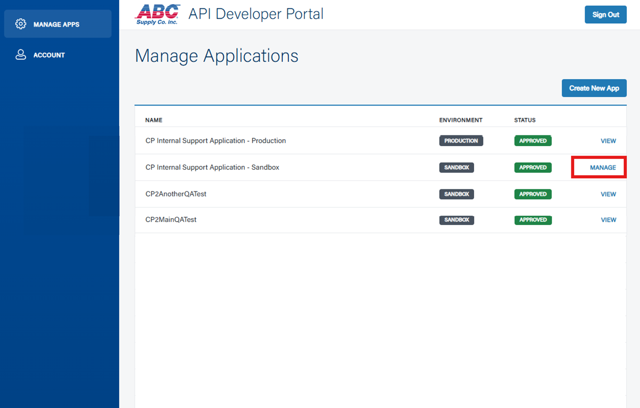The image size is (640, 408).
Task: Click the Name column header
Action: pyautogui.click(x=153, y=120)
